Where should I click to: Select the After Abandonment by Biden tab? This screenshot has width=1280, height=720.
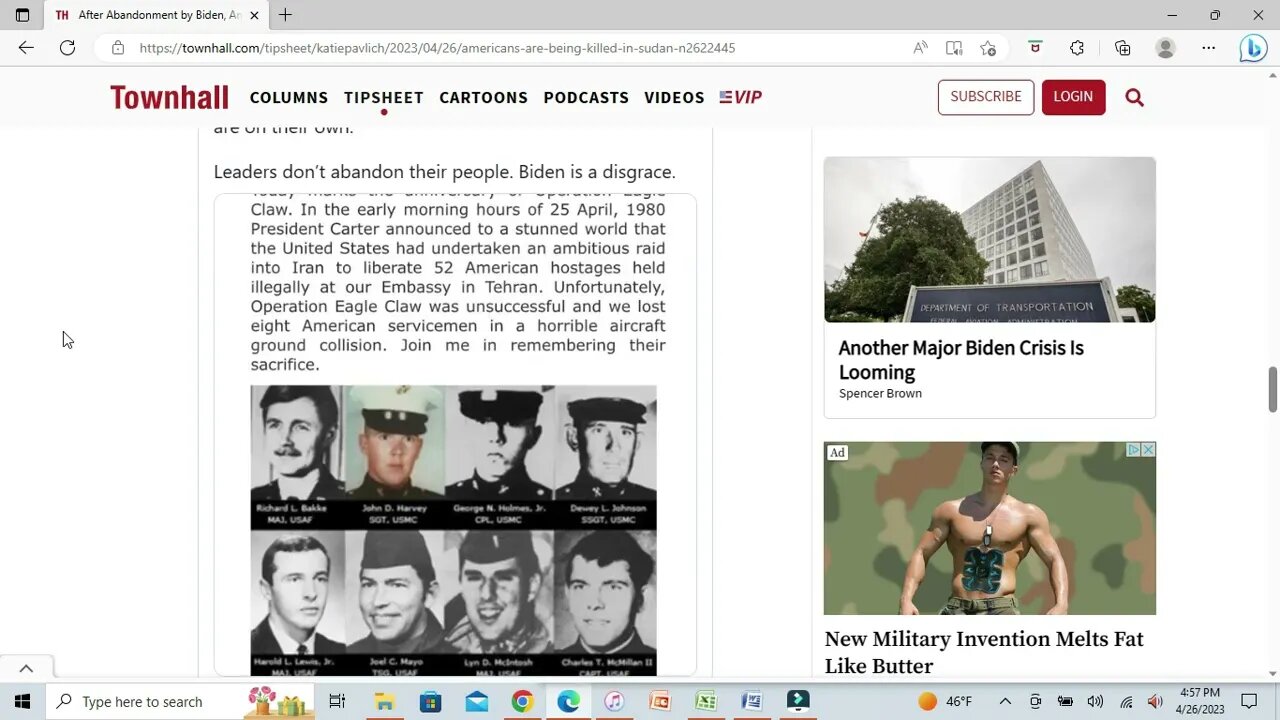[x=156, y=15]
